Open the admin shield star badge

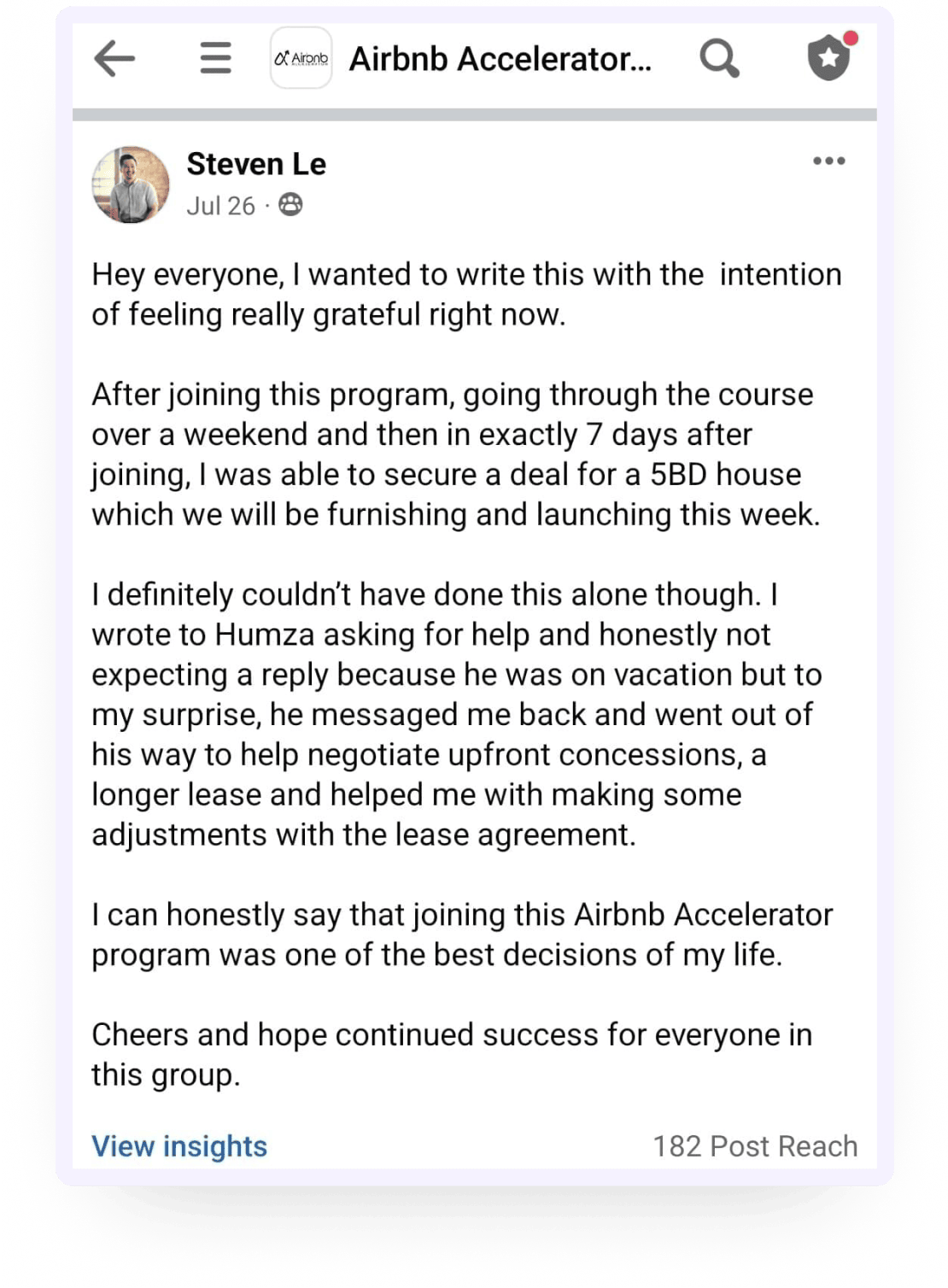click(828, 59)
